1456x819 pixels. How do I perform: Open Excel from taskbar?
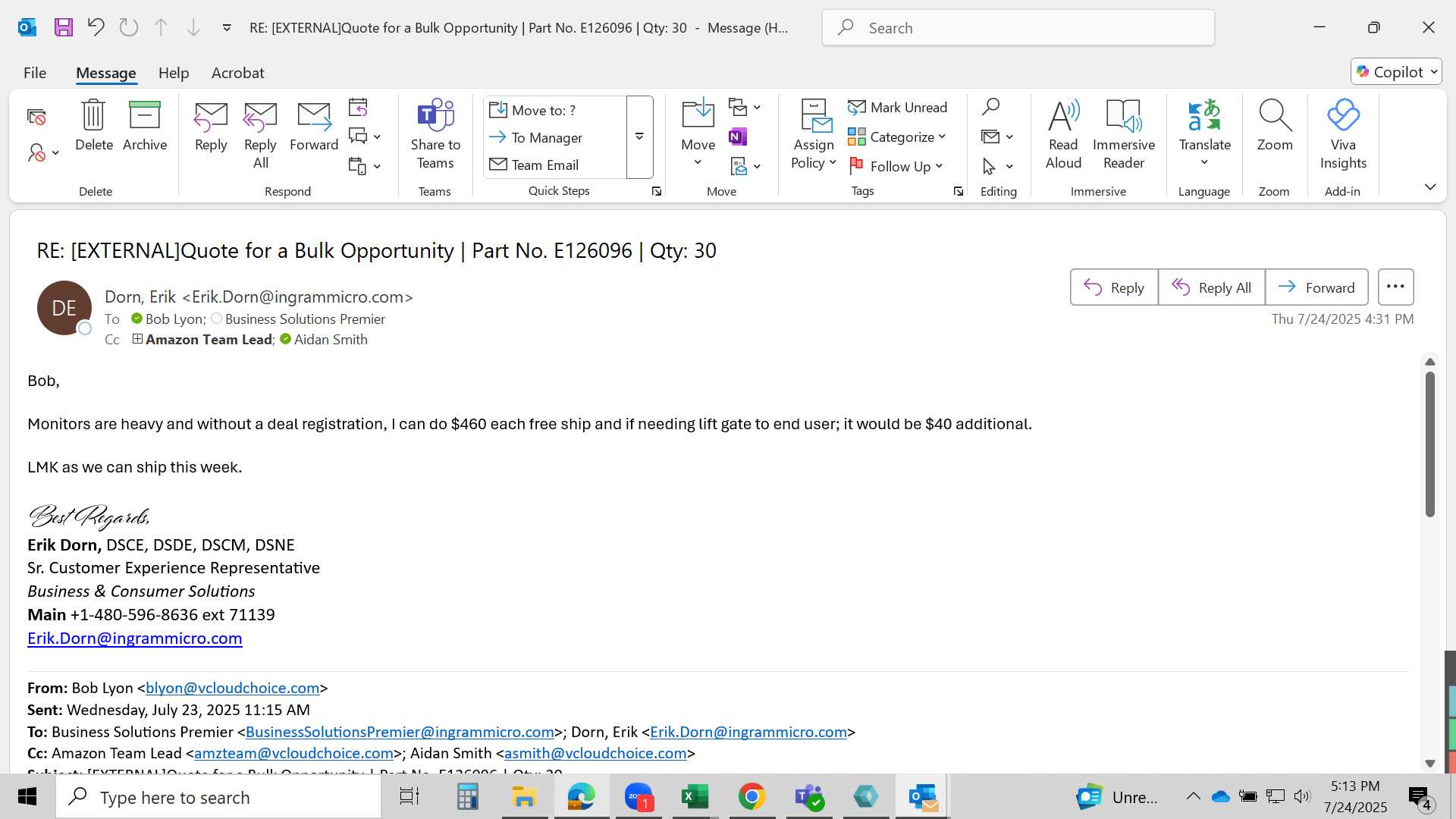[x=695, y=797]
